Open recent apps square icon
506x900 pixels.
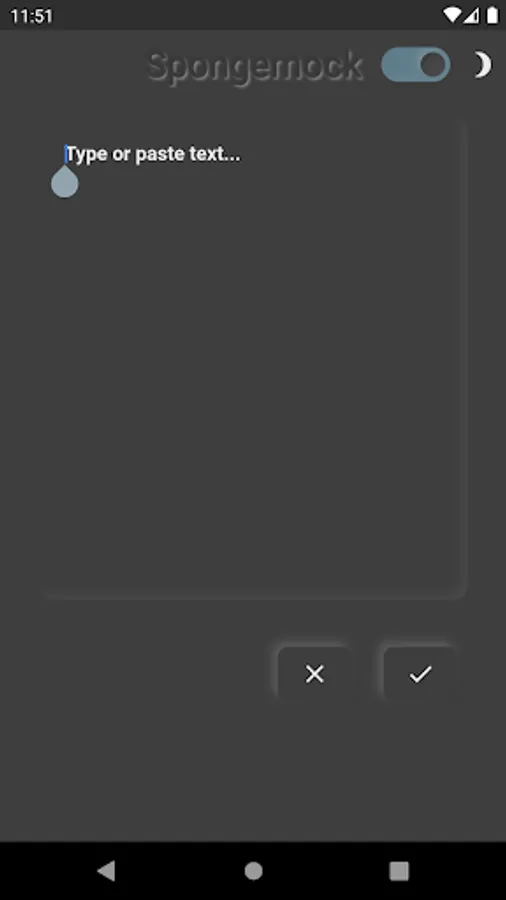pyautogui.click(x=399, y=871)
